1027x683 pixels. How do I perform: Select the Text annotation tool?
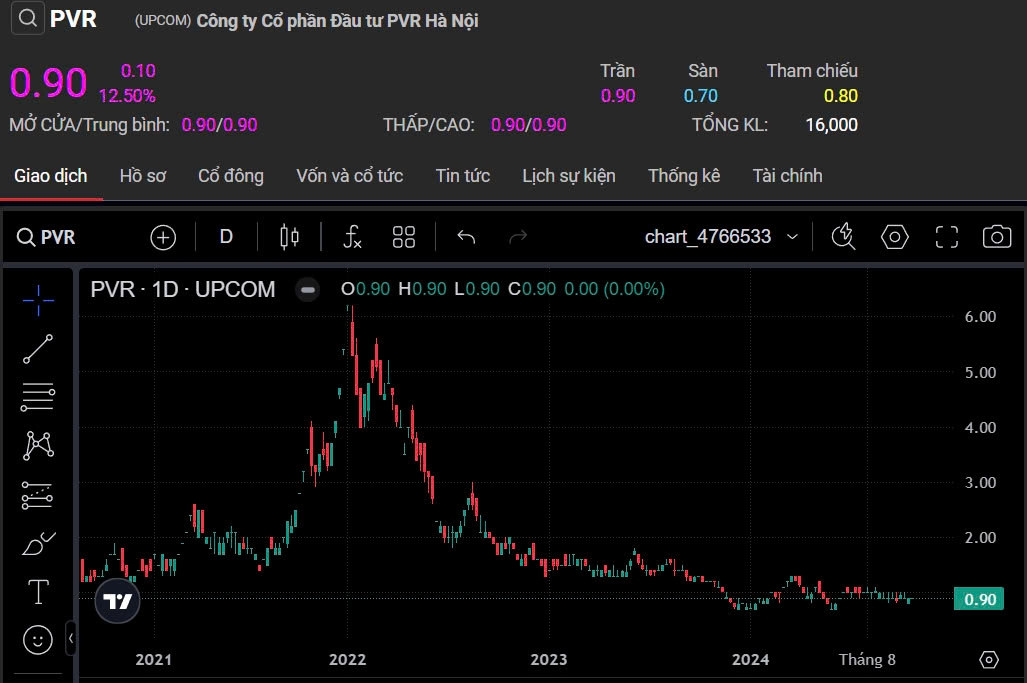coord(38,592)
